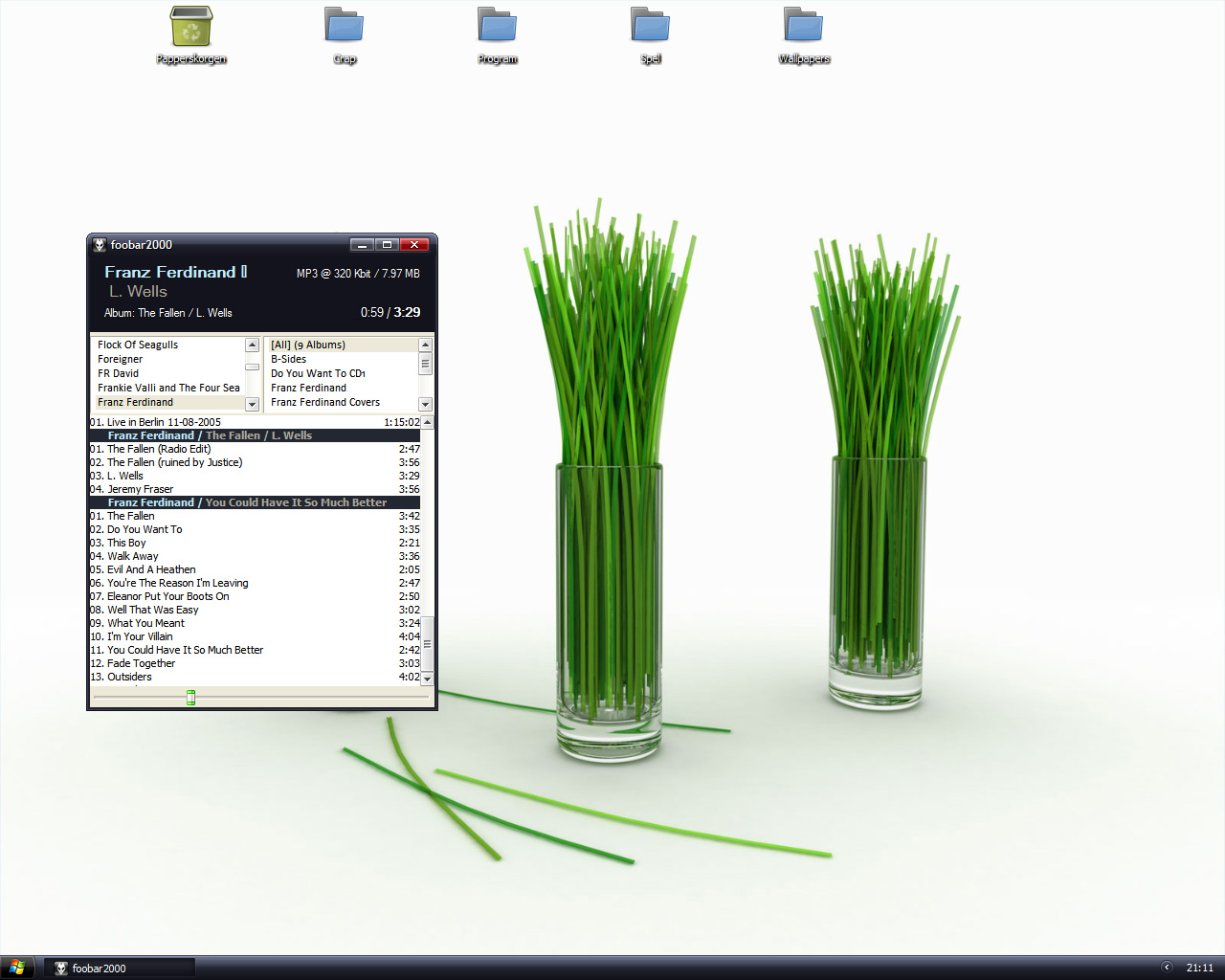The width and height of the screenshot is (1225, 980).
Task: Click foobar2000 taskbar button
Action: [120, 969]
